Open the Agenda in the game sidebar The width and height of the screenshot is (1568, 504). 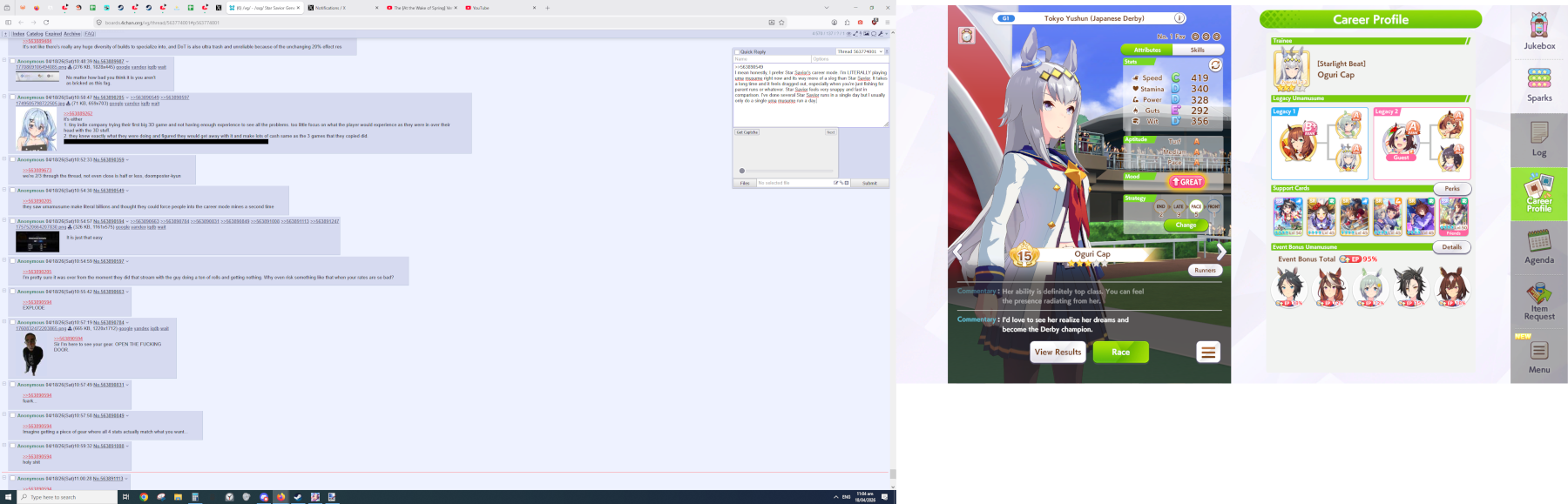pyautogui.click(x=1538, y=247)
